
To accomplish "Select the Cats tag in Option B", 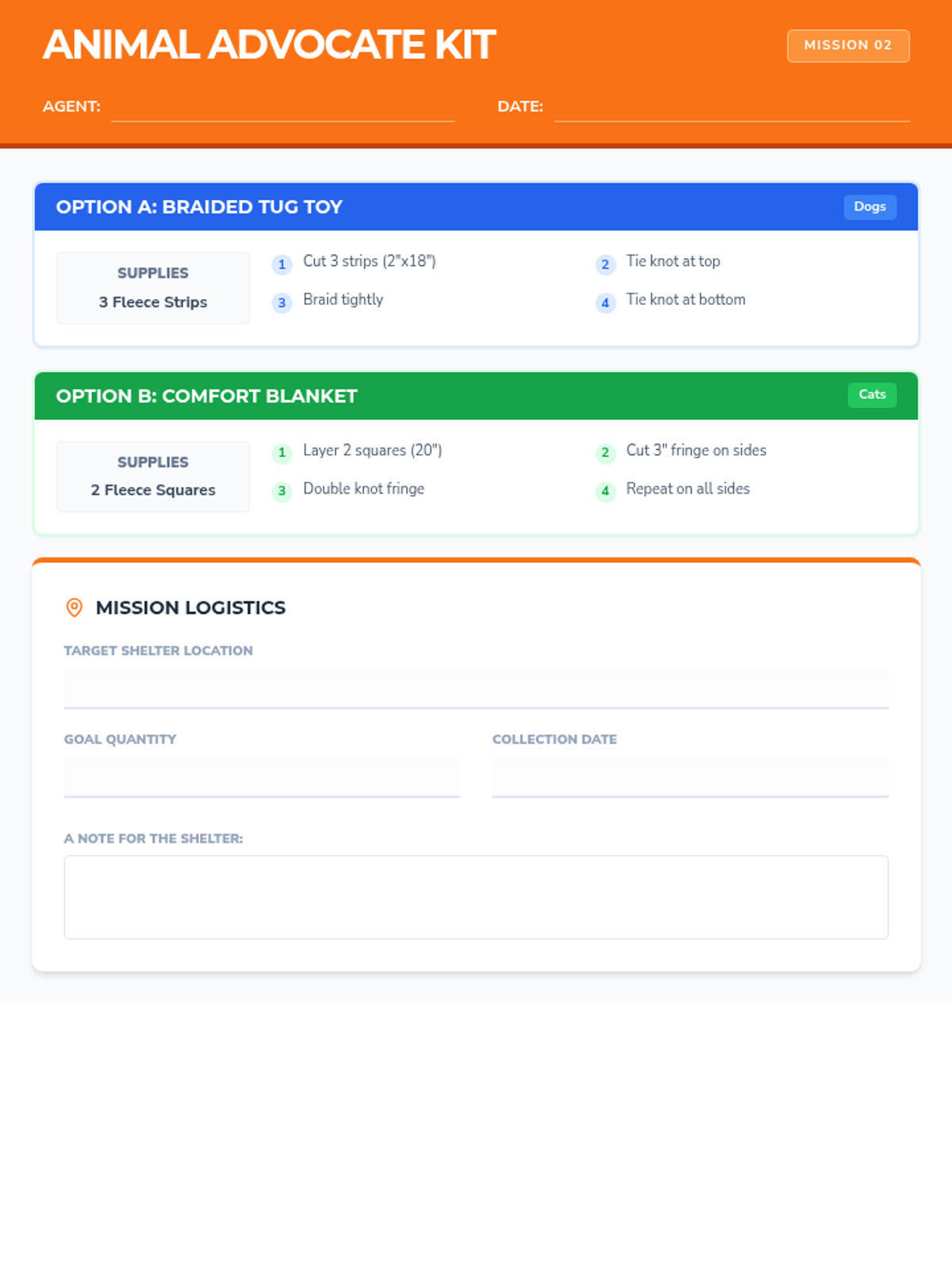I will tap(872, 394).
